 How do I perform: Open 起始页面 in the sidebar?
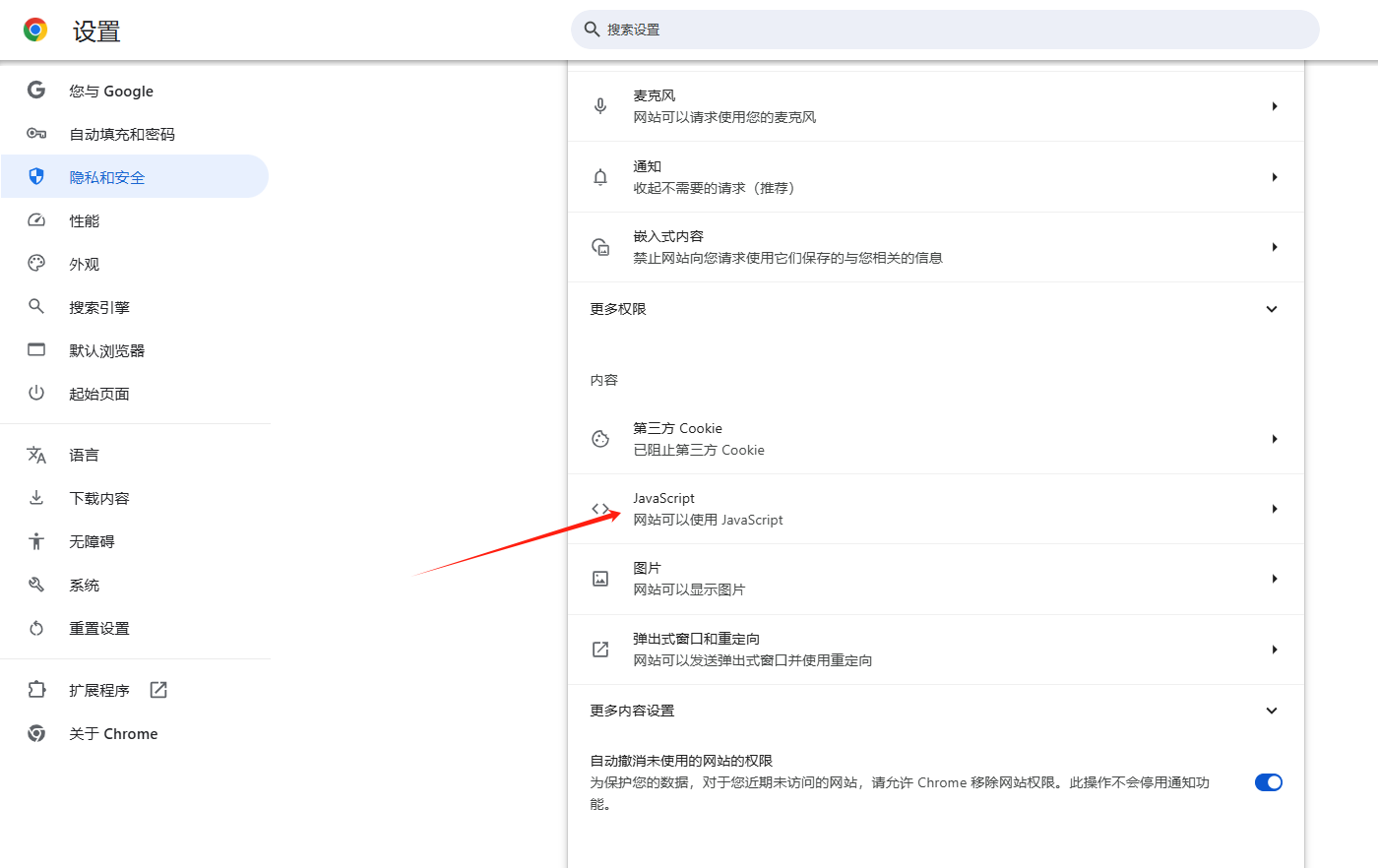point(135,394)
